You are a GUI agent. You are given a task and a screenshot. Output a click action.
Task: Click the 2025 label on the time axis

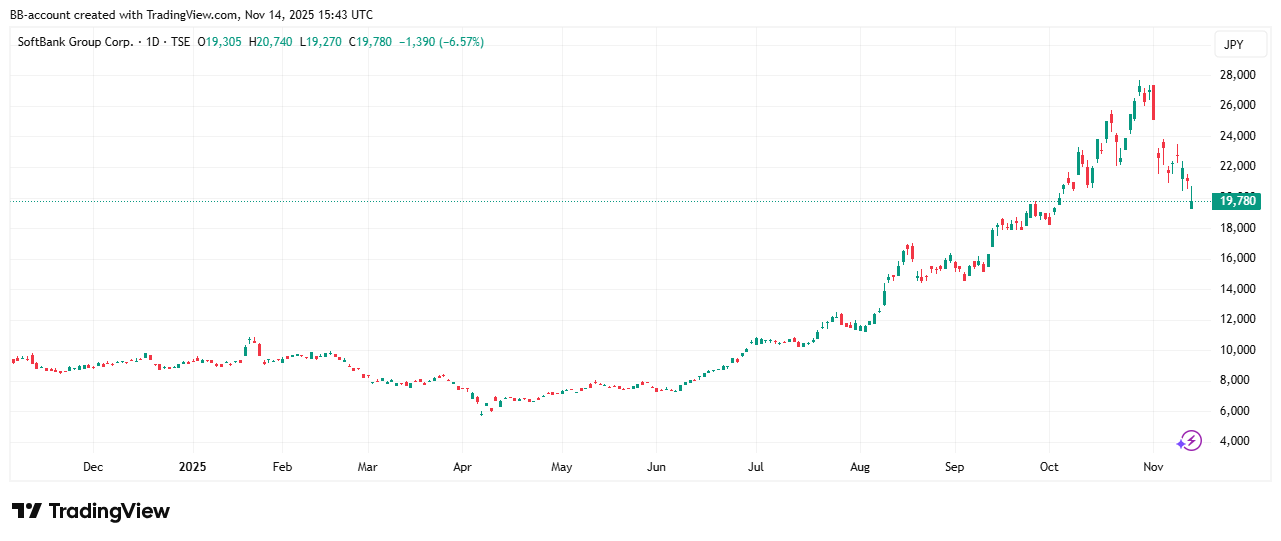[191, 467]
